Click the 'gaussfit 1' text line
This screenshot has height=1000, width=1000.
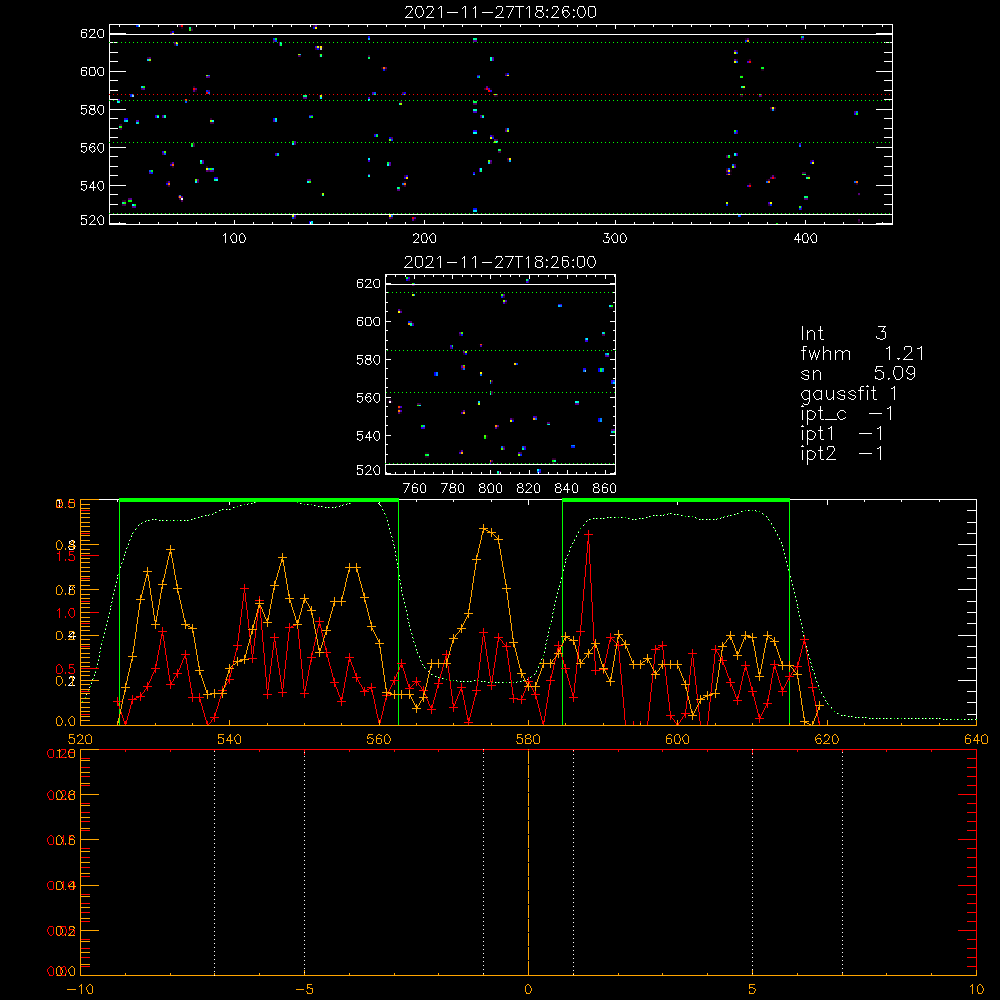[849, 393]
